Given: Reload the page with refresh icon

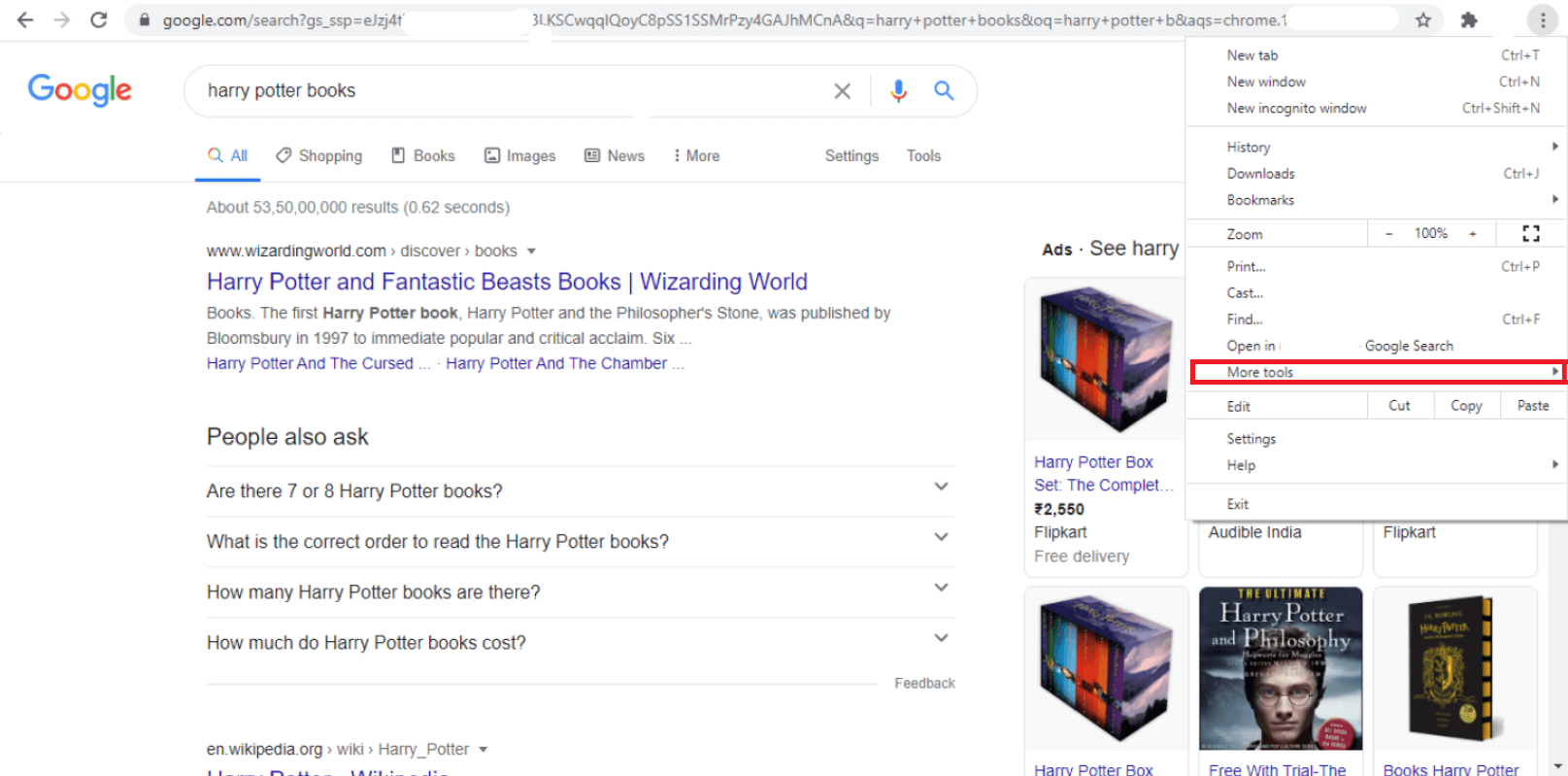Looking at the screenshot, I should [99, 19].
